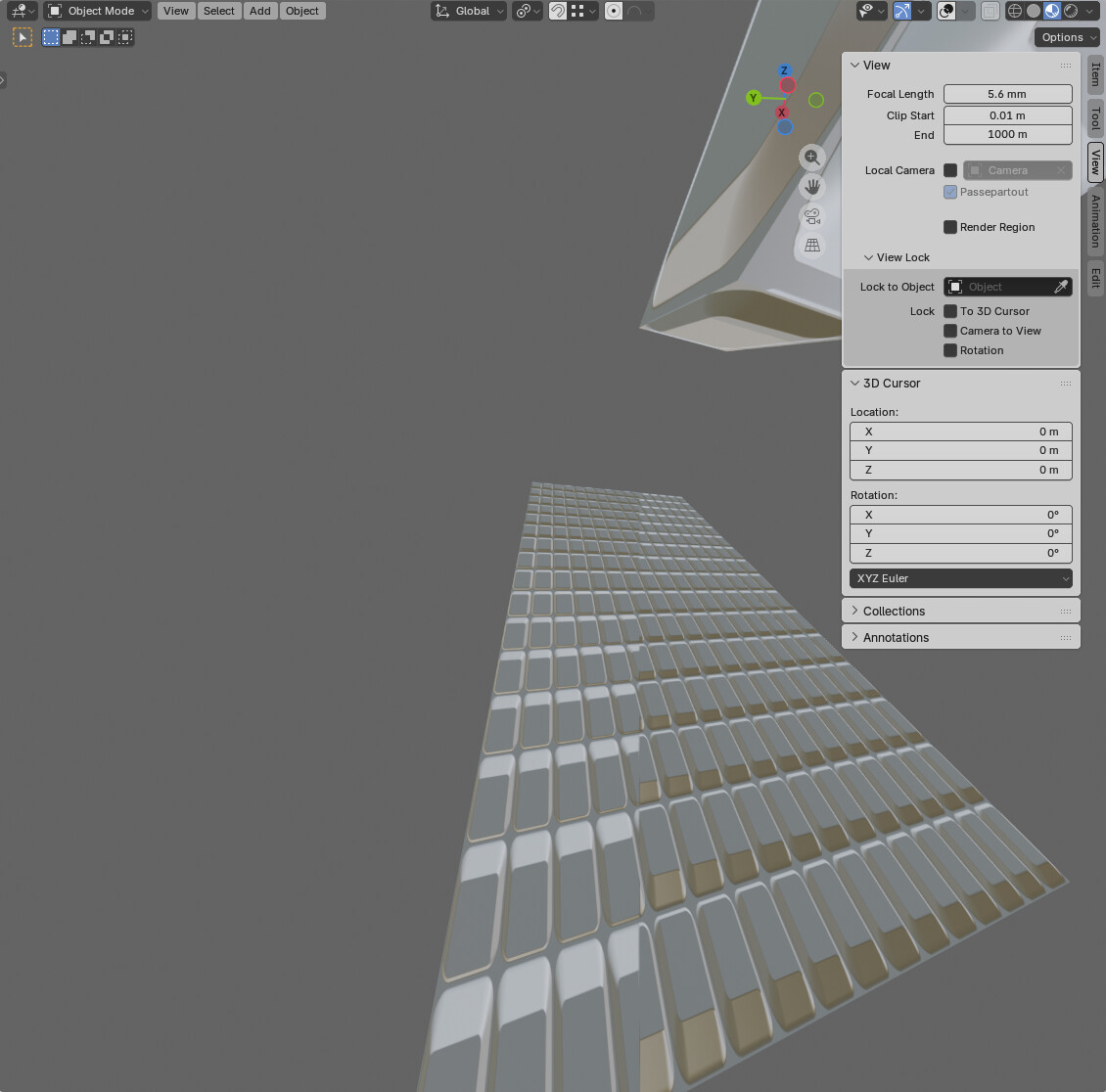Switch to solid viewport shading
1106x1092 pixels.
click(1034, 11)
